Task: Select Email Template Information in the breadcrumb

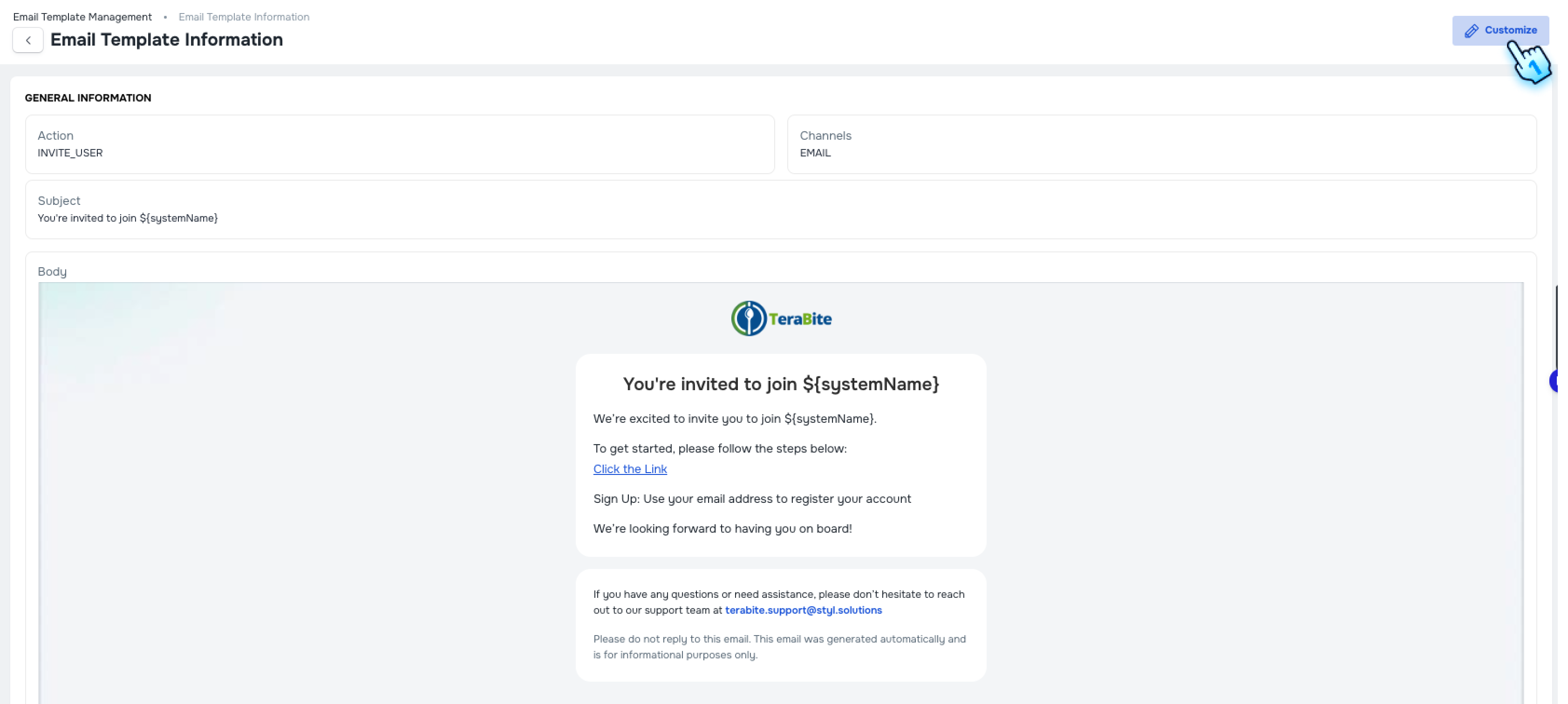Action: (x=244, y=16)
